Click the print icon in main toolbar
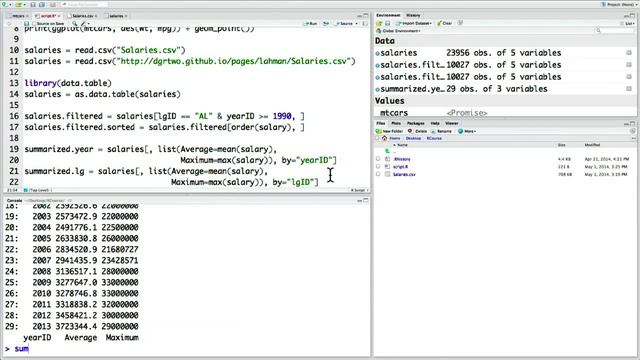 [x=53, y=4]
